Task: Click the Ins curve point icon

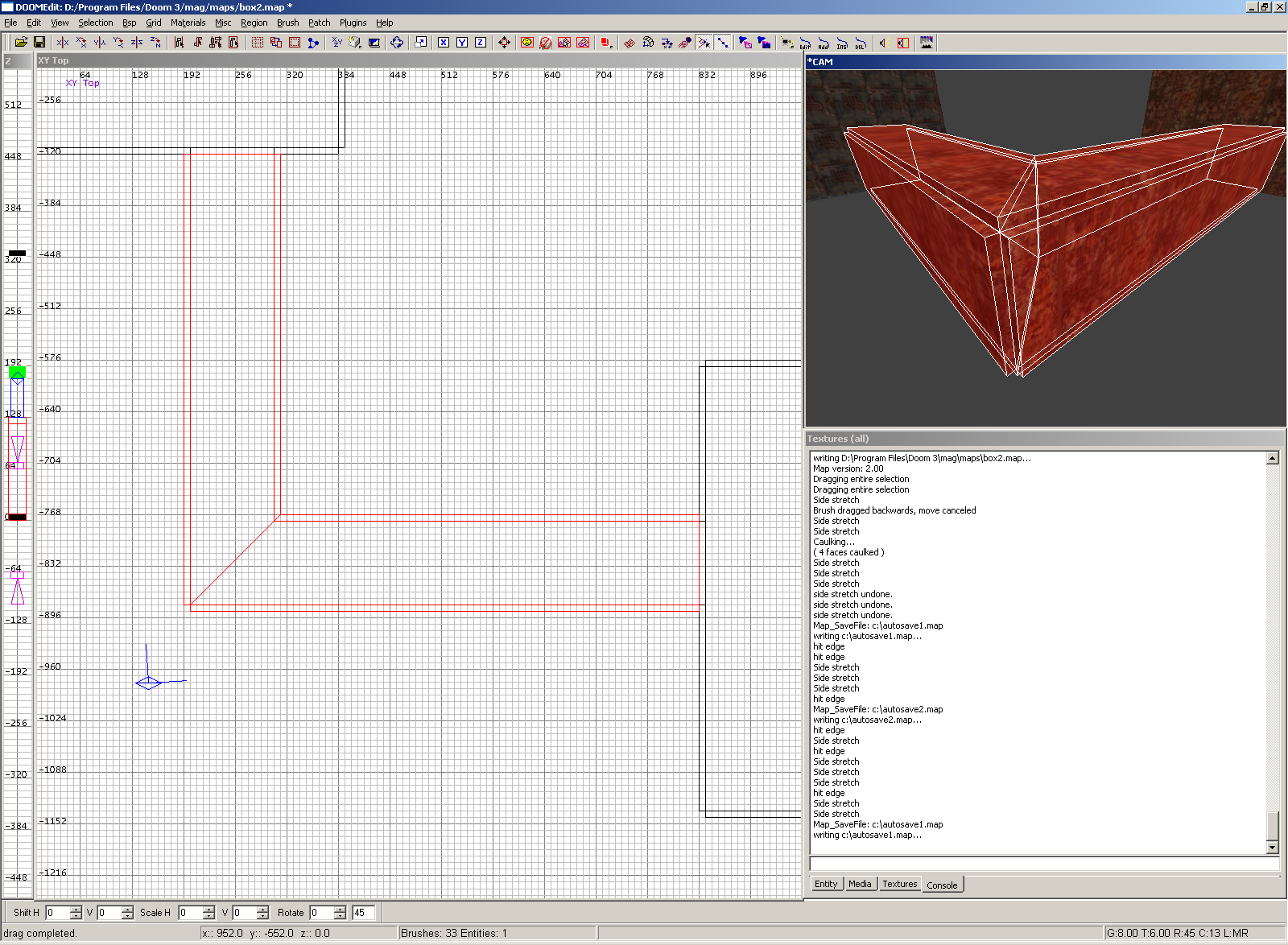Action: 842,43
